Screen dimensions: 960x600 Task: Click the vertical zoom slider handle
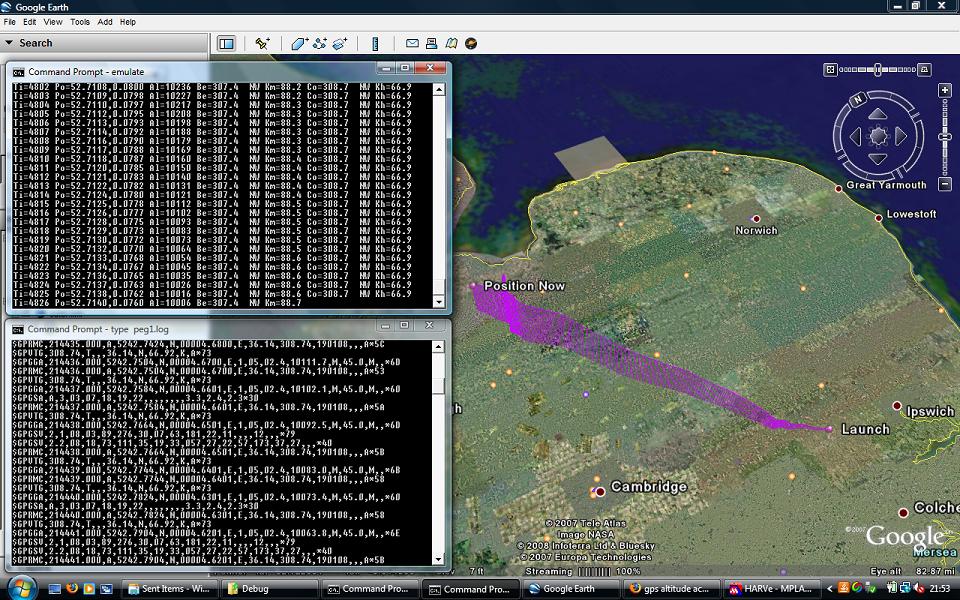tap(945, 137)
